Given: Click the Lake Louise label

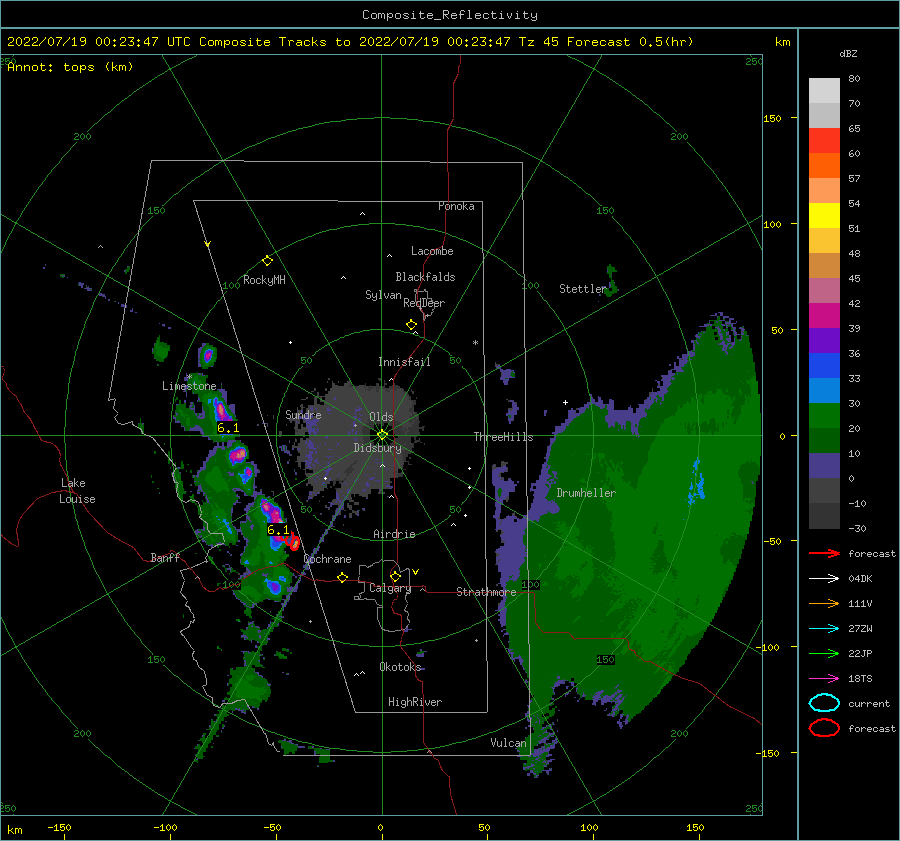Looking at the screenshot, I should 77,491.
